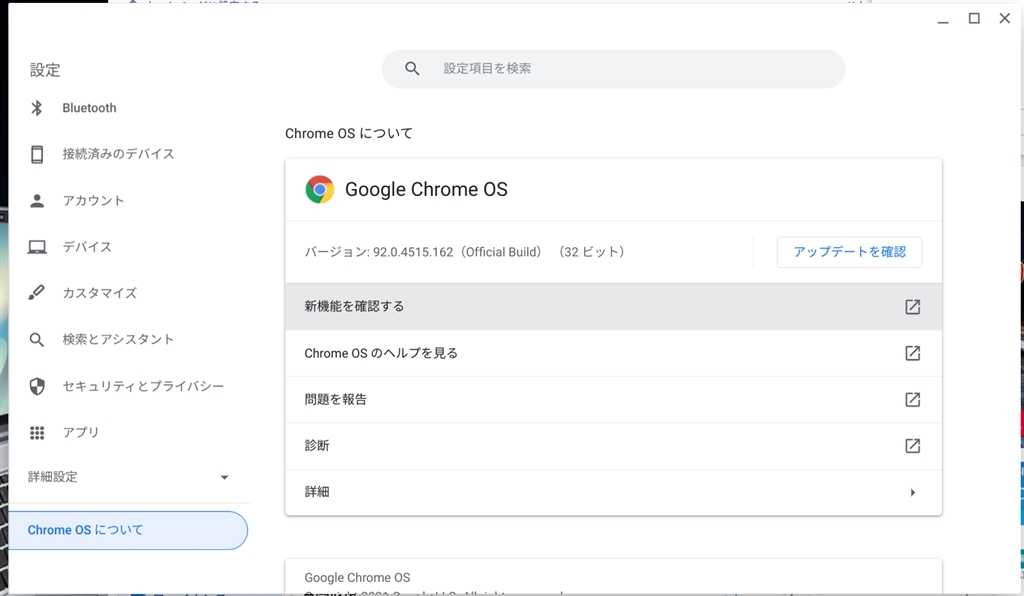Viewport: 1024px width, 596px height.
Task: Click the デバイス laptop icon
Action: tap(37, 247)
